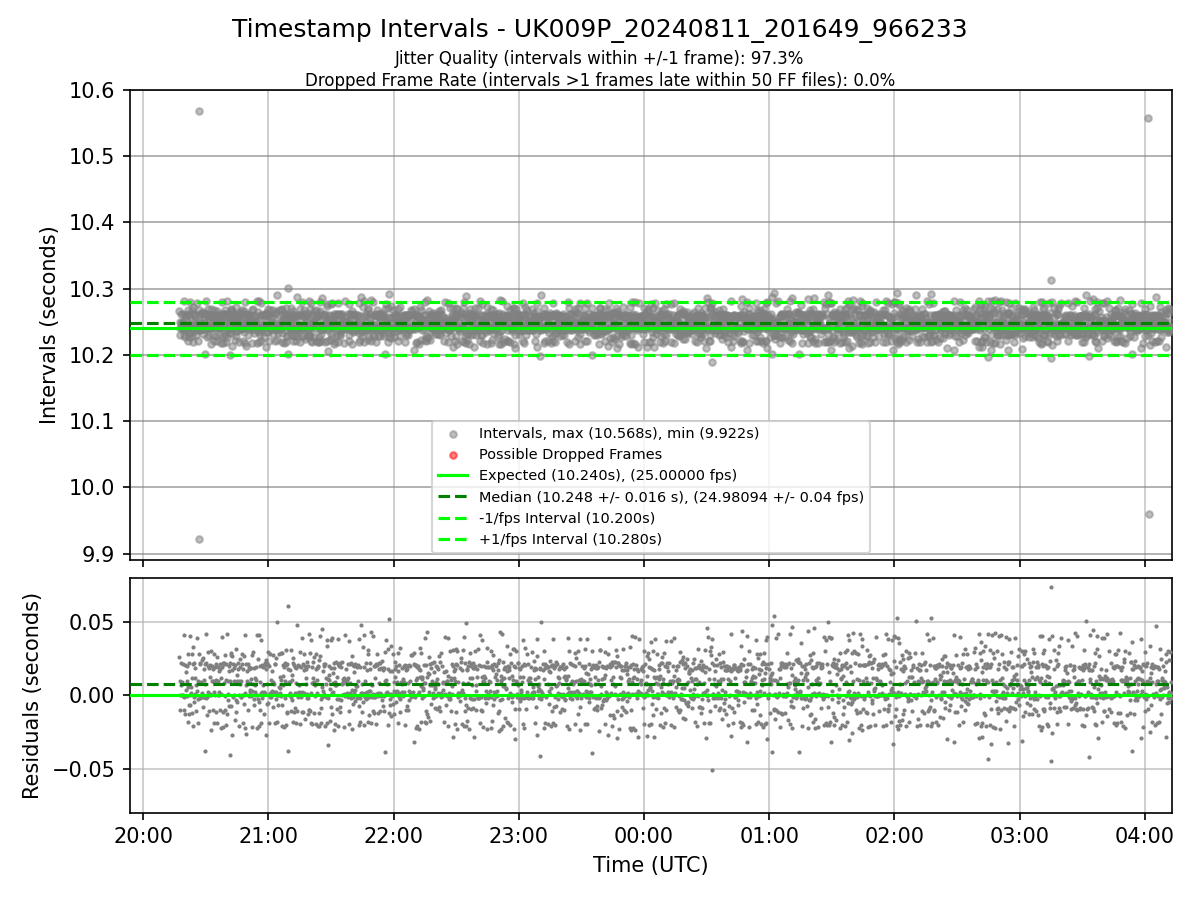Screen dimensions: 1200x900
Task: Click the legend entry "Intervals, max (10.568s), min (9.922s)"
Action: coord(619,433)
